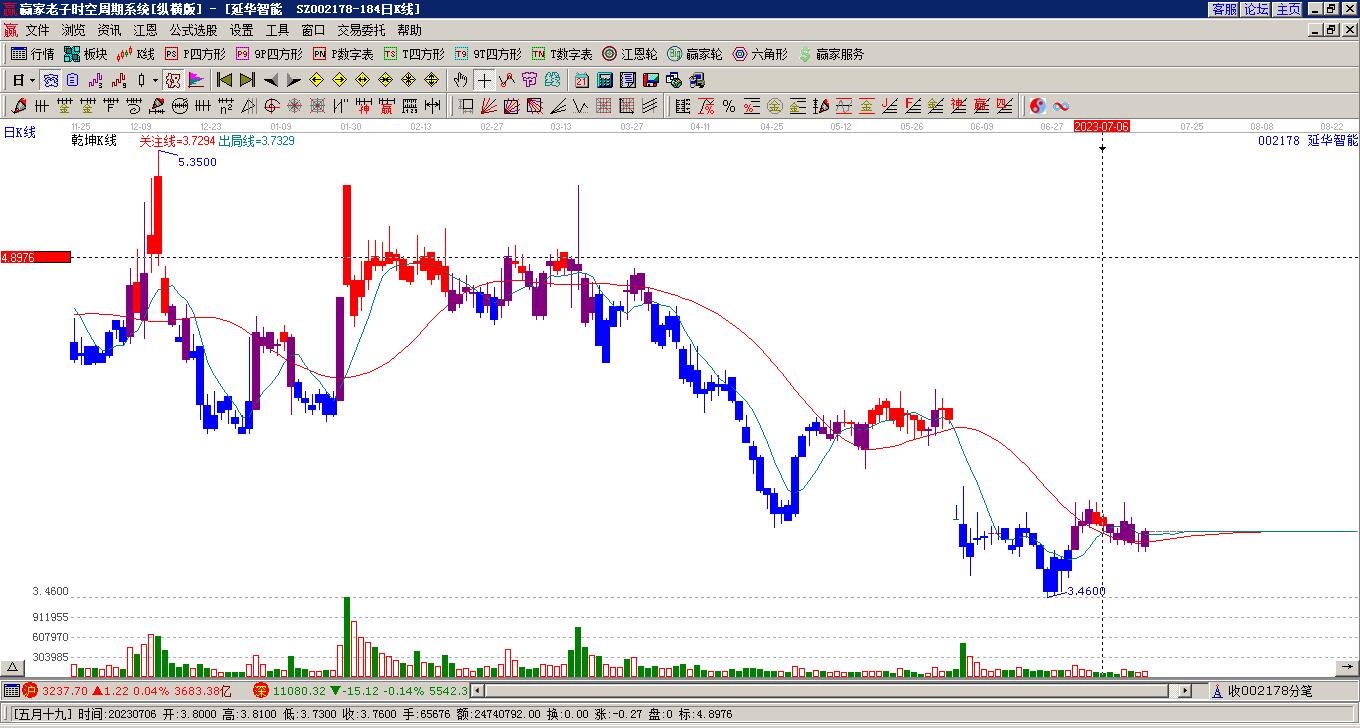Open the calculator icon

point(605,80)
